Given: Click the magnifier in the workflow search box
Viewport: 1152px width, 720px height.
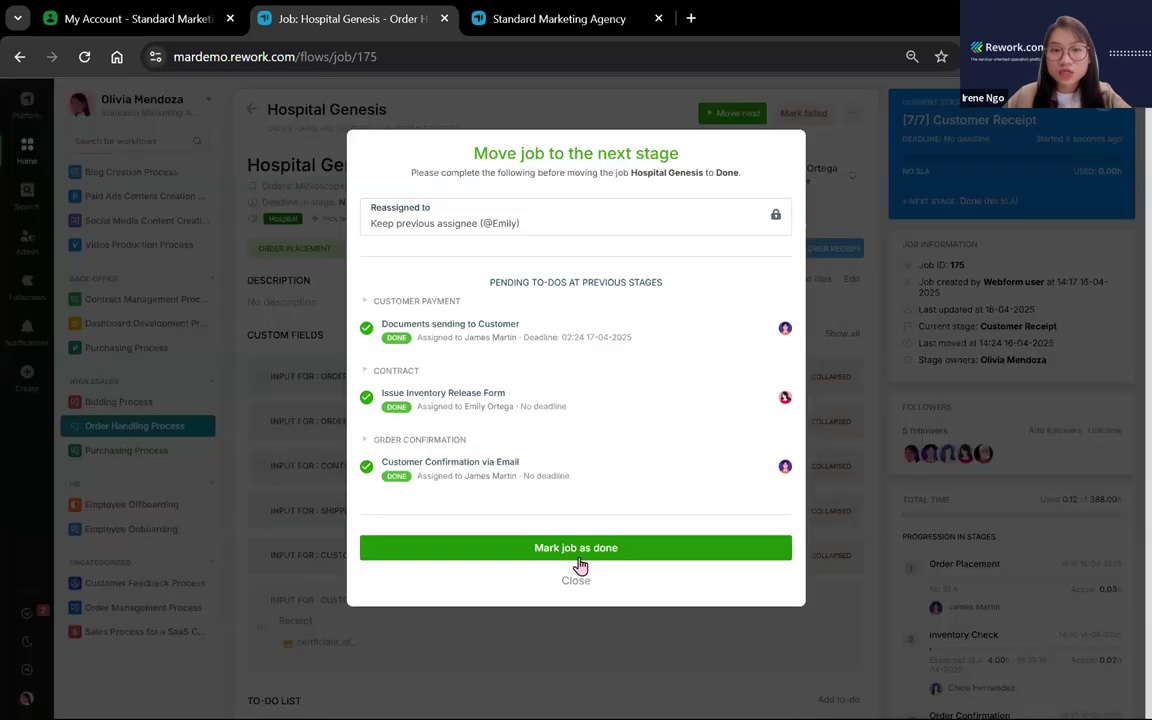Looking at the screenshot, I should click(x=197, y=140).
